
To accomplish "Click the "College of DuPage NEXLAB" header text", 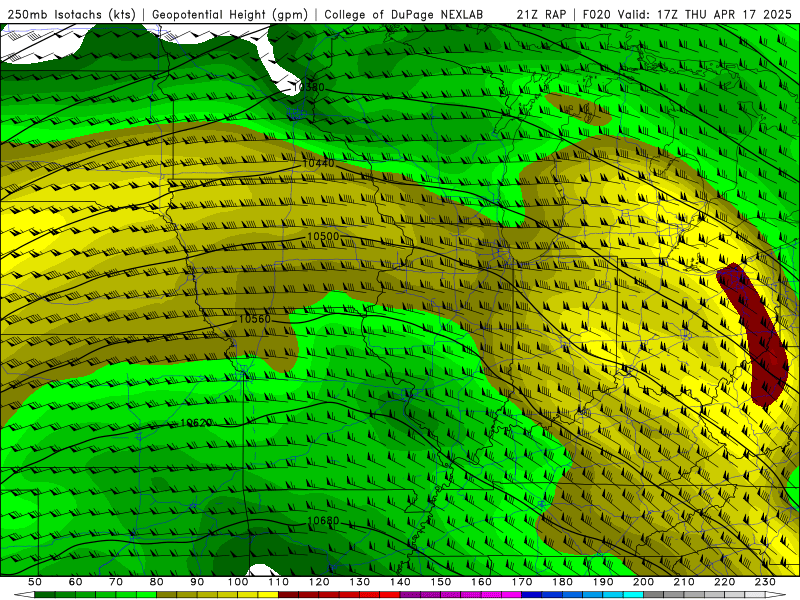I will click(x=403, y=14).
